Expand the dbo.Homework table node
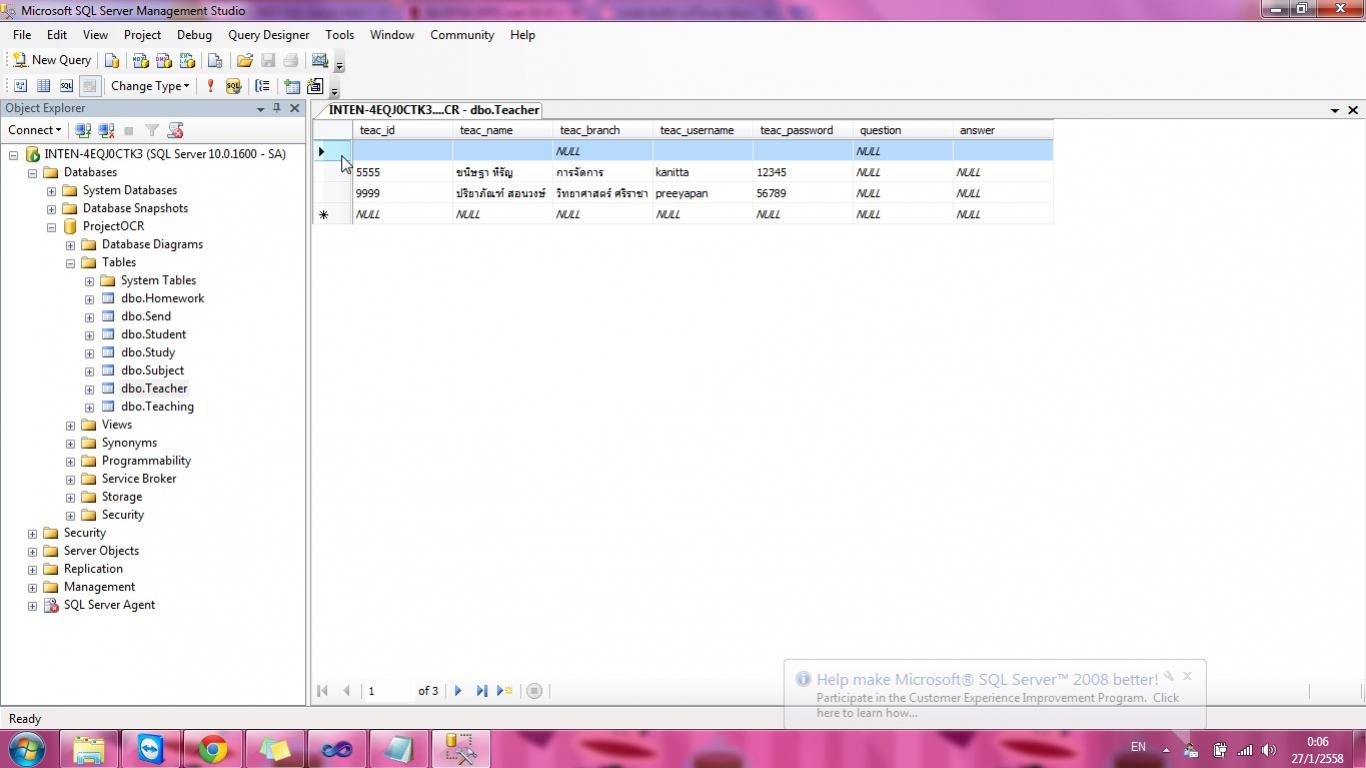The image size is (1366, 768). click(x=89, y=299)
